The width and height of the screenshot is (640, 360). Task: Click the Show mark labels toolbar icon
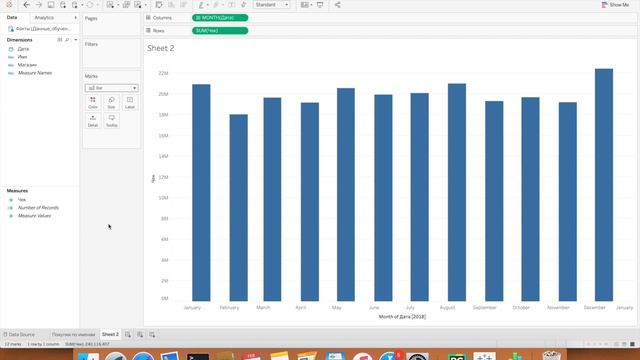pos(231,5)
